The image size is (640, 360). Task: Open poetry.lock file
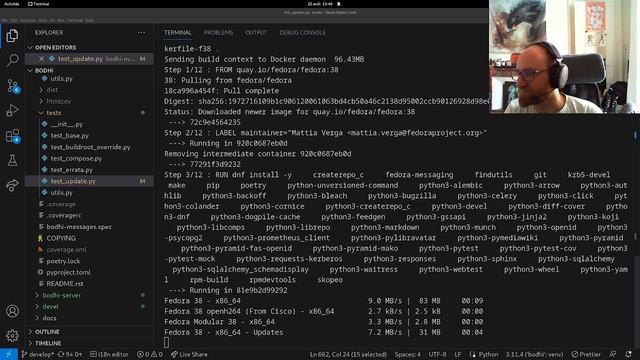pyautogui.click(x=63, y=261)
